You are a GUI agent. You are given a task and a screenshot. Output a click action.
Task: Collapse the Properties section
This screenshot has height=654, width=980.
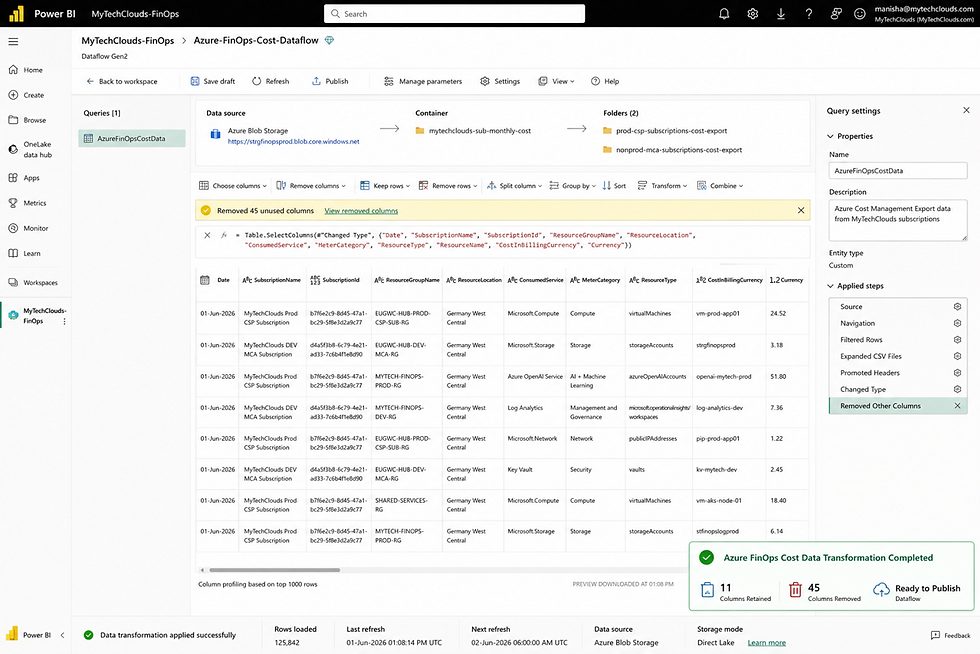point(831,136)
